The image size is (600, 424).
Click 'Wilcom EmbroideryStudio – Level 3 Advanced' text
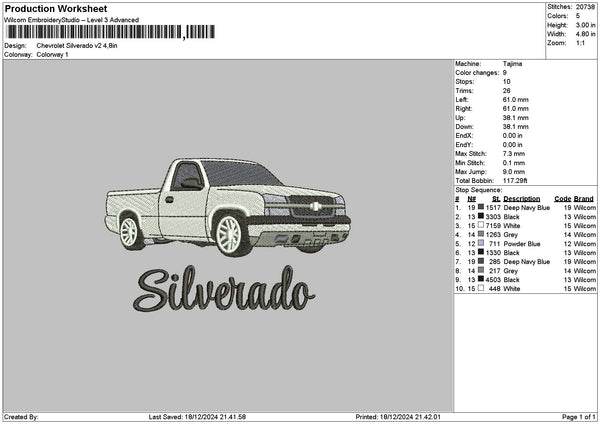[x=72, y=20]
